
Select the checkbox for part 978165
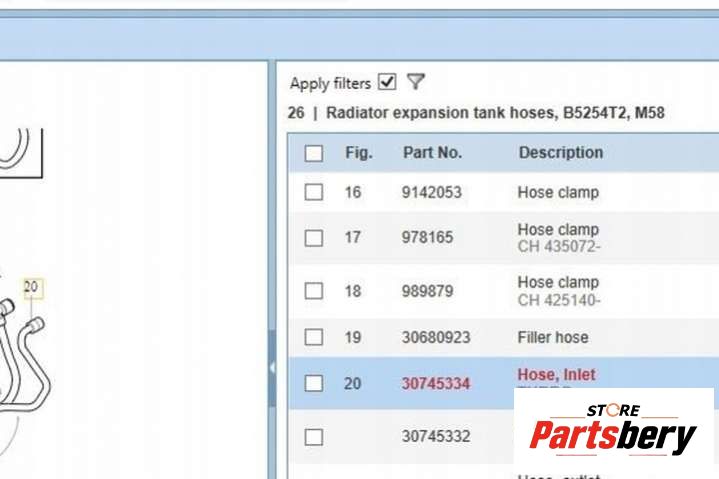tap(314, 237)
